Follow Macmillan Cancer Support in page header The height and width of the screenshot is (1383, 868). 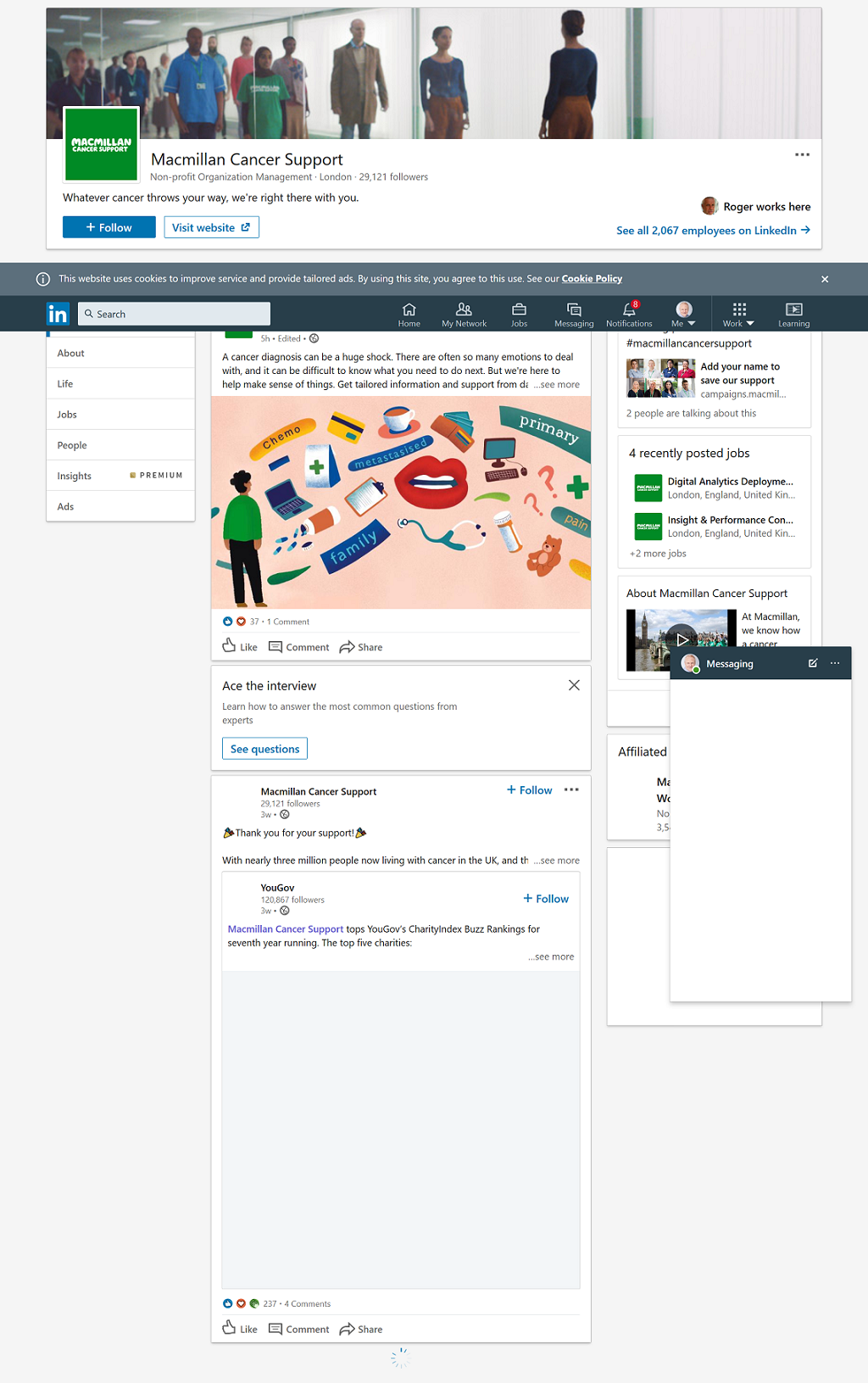coord(109,227)
